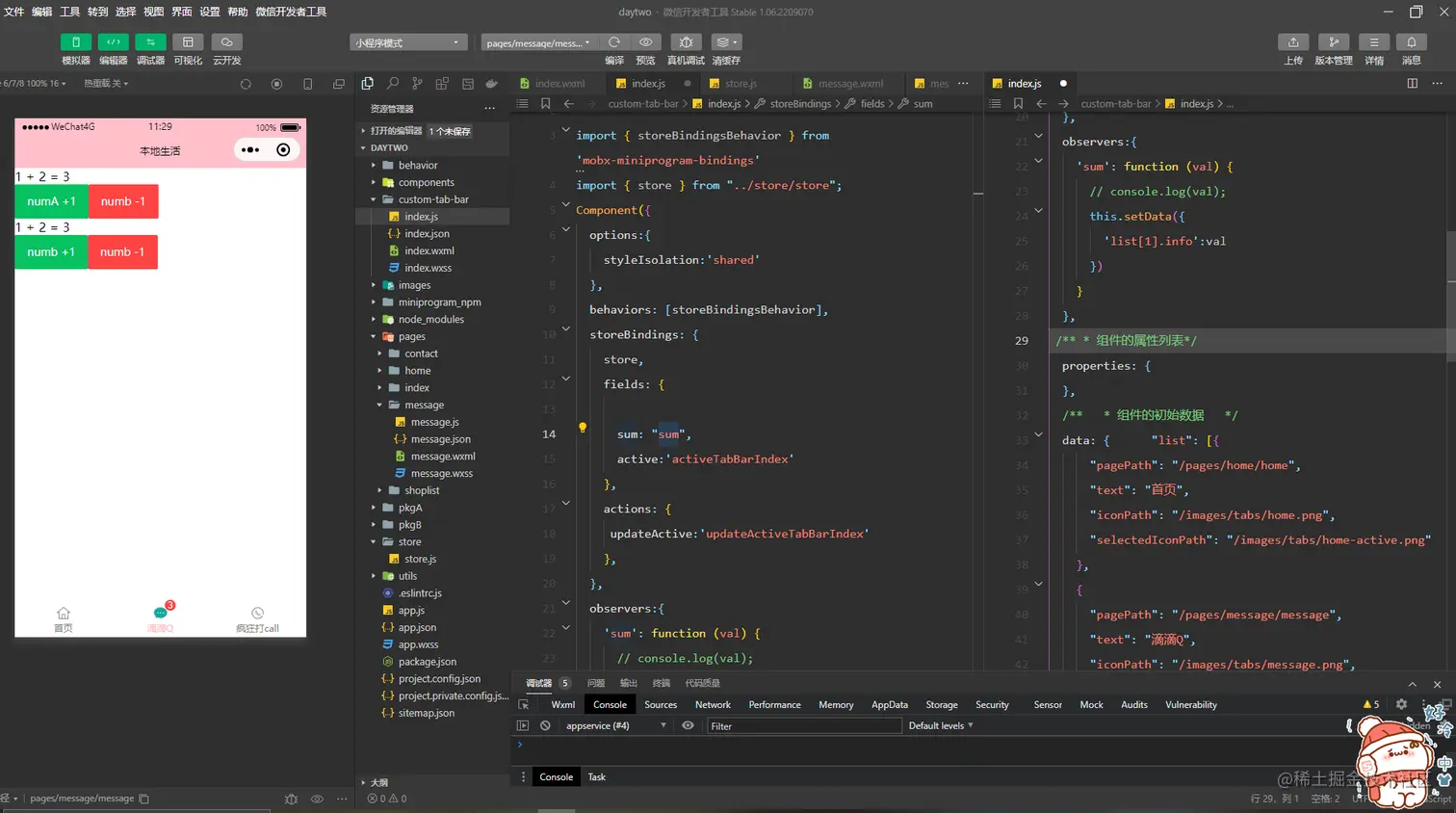Collapse the custom-tab-bar folder in explorer
The width and height of the screenshot is (1456, 813).
click(432, 199)
